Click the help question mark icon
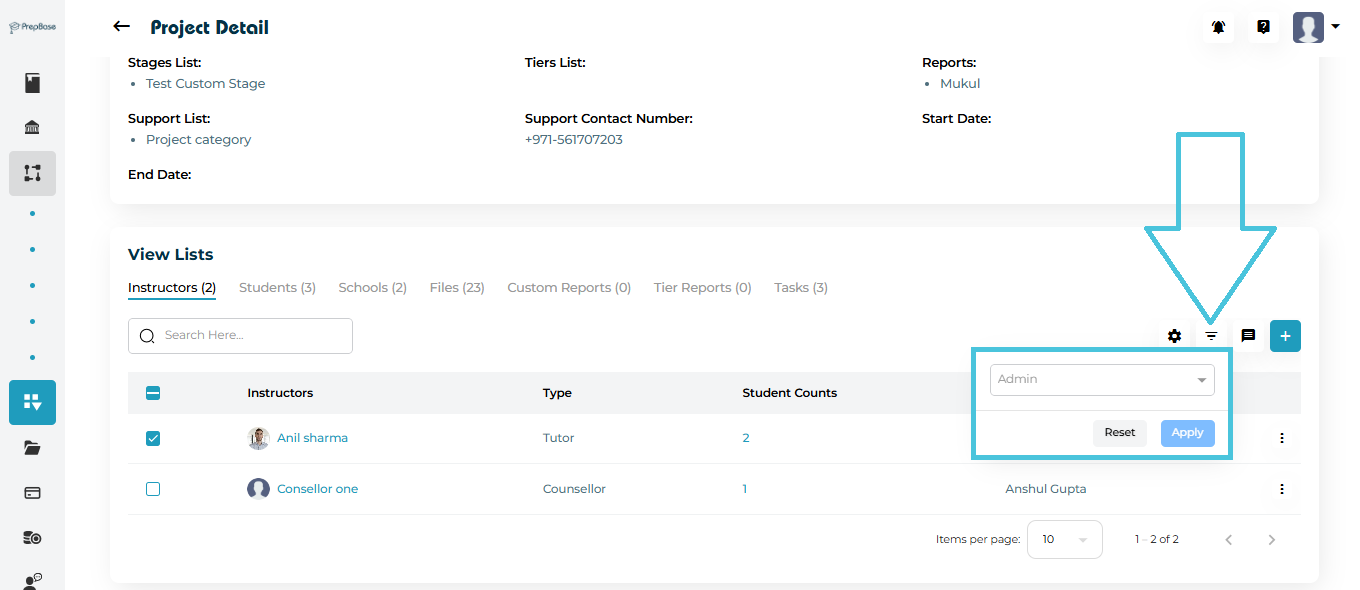Viewport: 1360px width, 590px height. tap(1263, 27)
